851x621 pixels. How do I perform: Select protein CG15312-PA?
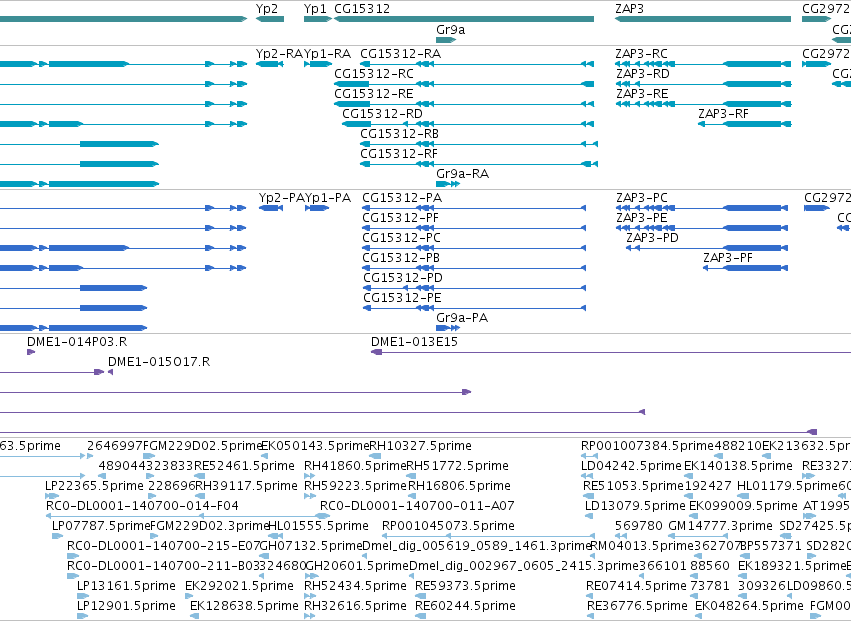[474, 208]
